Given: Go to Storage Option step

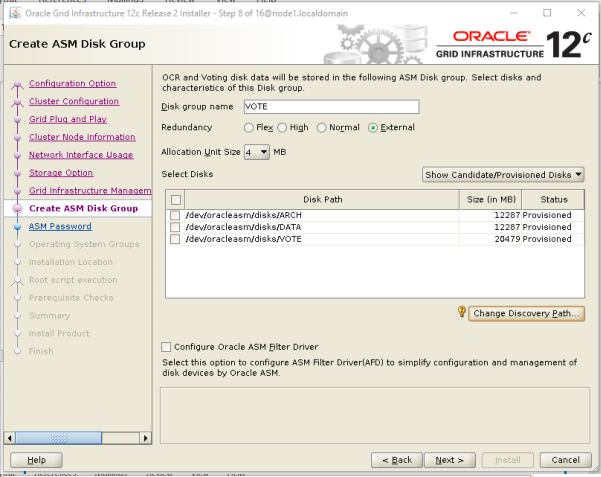Looking at the screenshot, I should (x=61, y=173).
